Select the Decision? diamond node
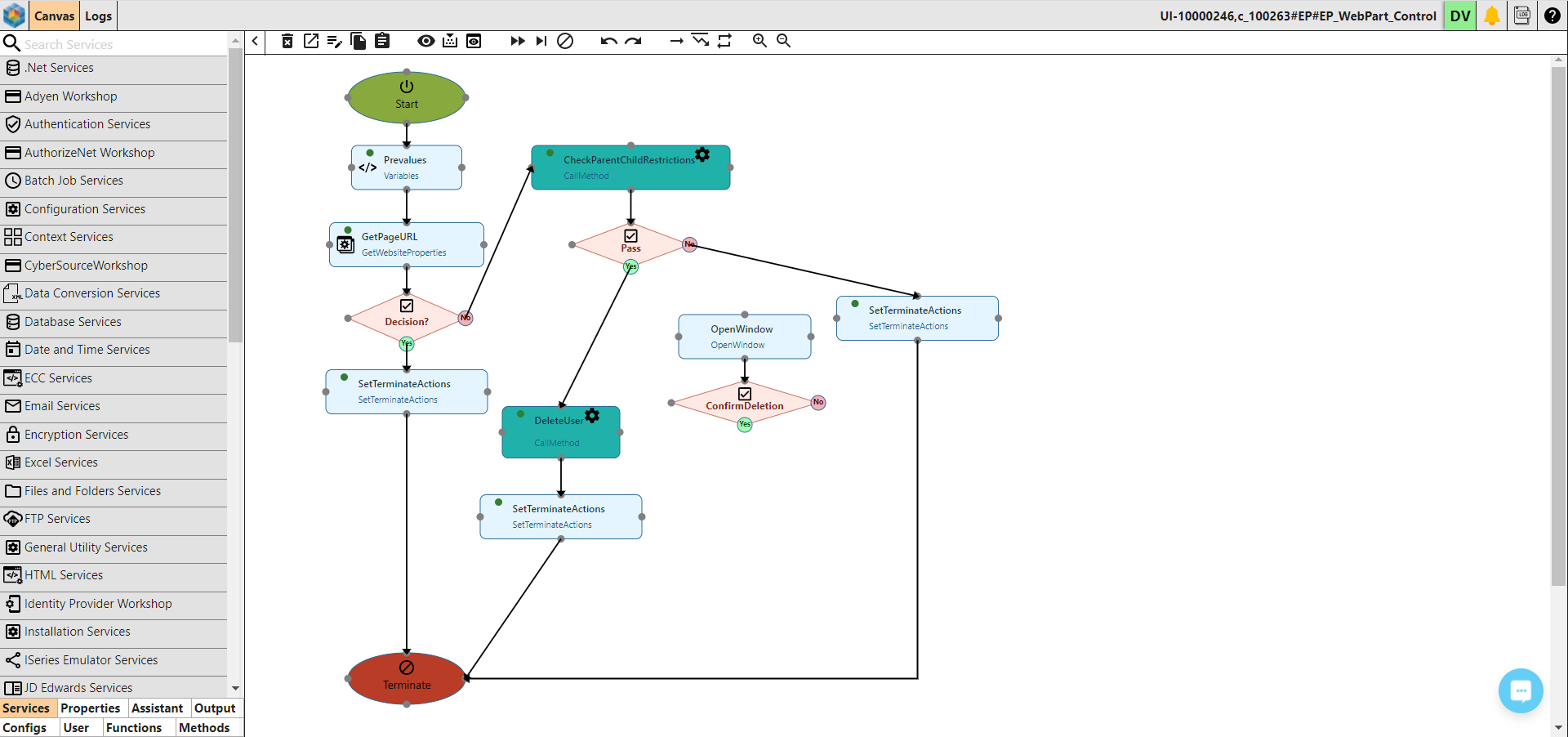The image size is (1568, 737). 407,318
